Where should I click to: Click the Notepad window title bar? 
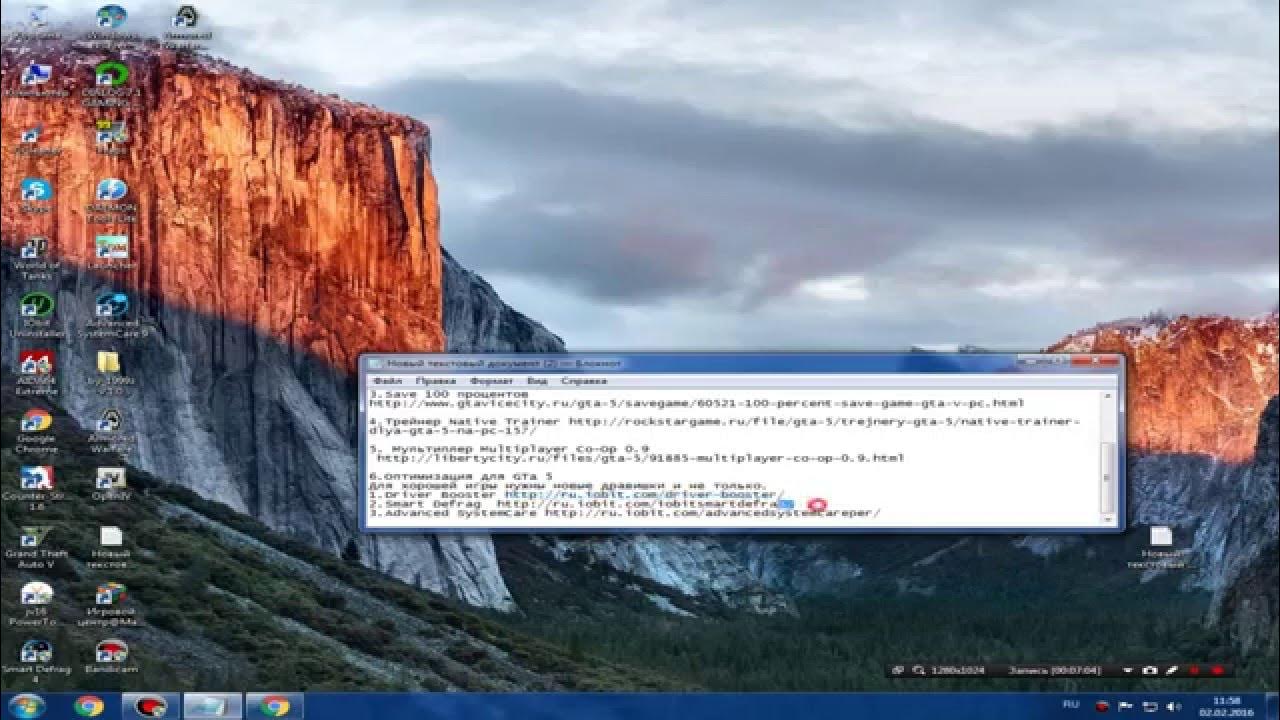[740, 363]
